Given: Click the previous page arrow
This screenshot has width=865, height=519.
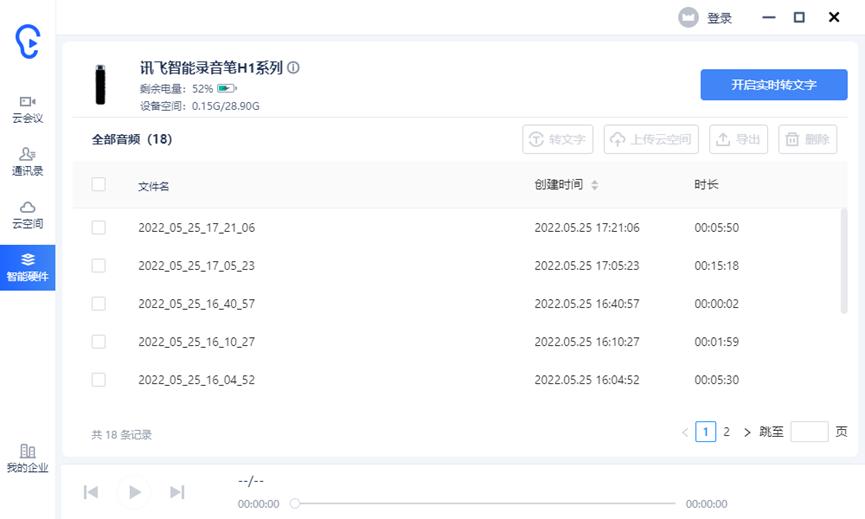Looking at the screenshot, I should 685,432.
